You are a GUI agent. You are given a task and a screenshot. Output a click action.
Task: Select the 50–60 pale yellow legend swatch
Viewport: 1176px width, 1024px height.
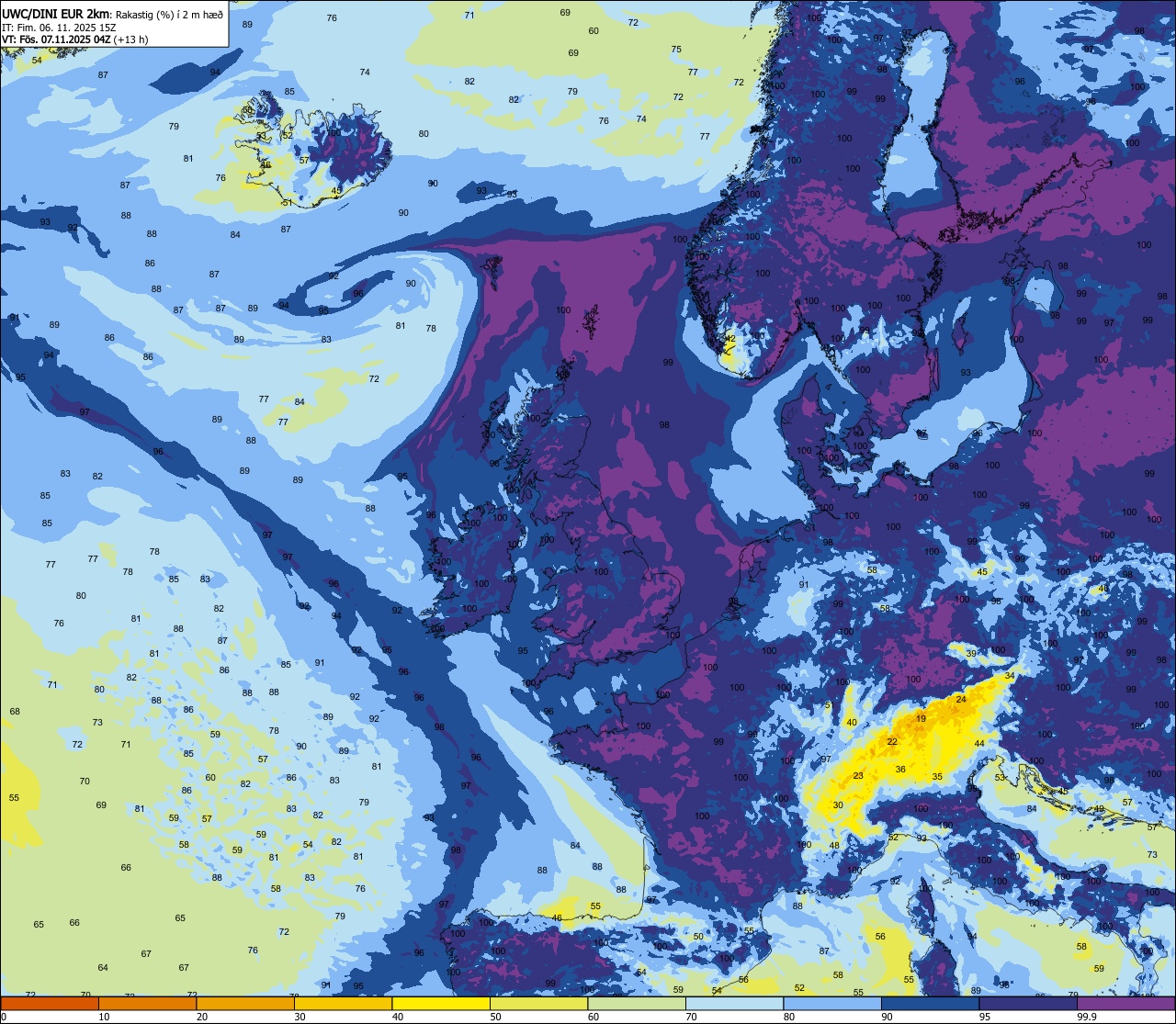point(538,1004)
